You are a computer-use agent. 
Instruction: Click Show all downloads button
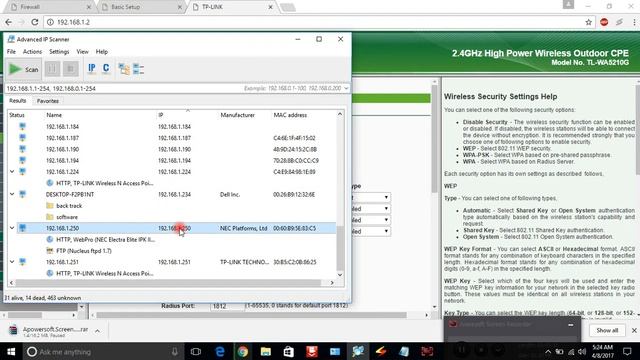(x=607, y=330)
